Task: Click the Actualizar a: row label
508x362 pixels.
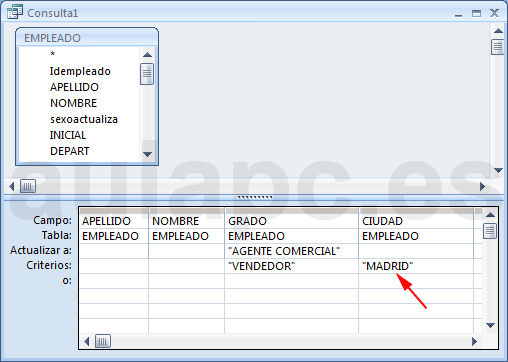Action: pyautogui.click(x=41, y=250)
